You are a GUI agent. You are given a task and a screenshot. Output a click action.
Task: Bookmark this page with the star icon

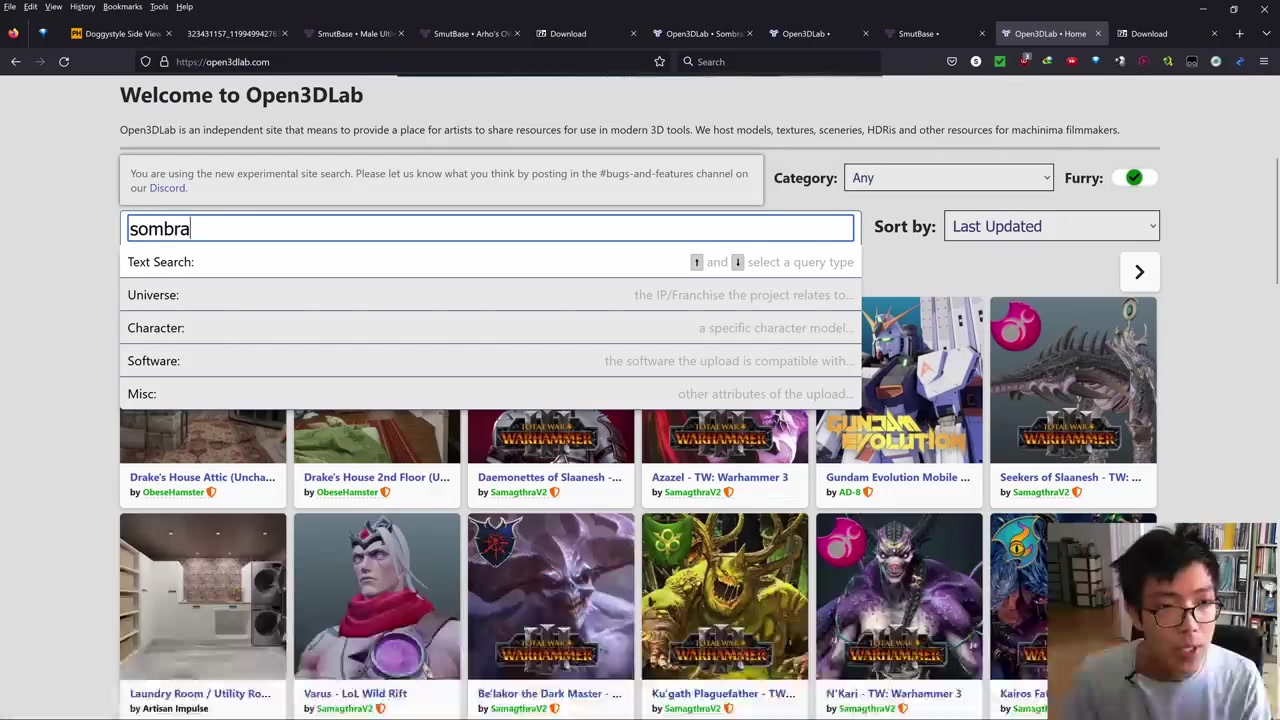(659, 62)
